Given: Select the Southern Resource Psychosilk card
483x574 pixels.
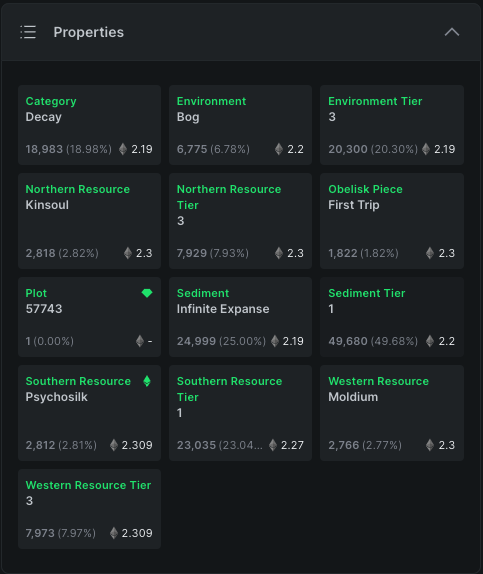Looking at the screenshot, I should pos(89,413).
